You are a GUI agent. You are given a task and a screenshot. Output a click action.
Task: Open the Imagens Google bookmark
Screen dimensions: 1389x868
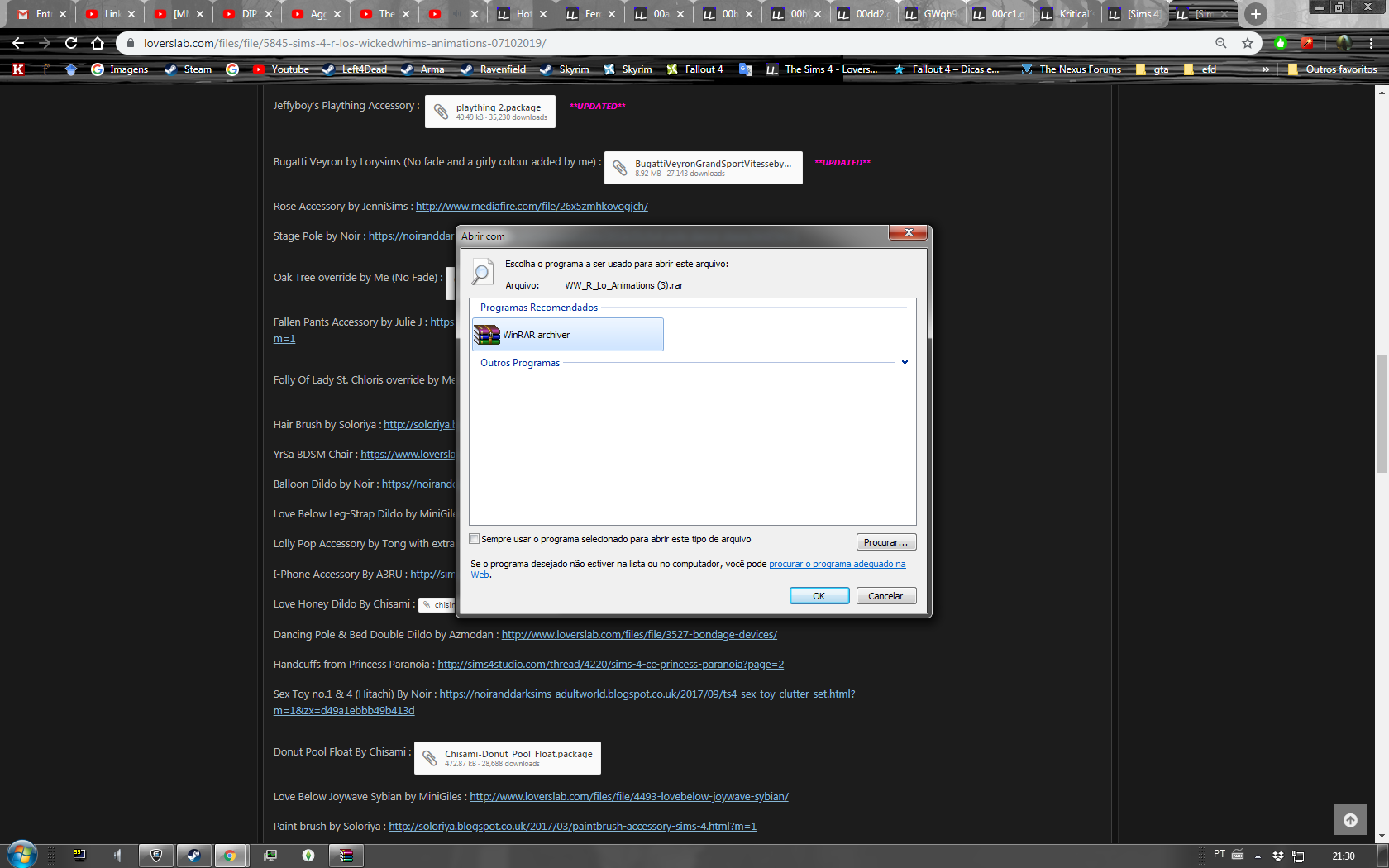point(120,69)
